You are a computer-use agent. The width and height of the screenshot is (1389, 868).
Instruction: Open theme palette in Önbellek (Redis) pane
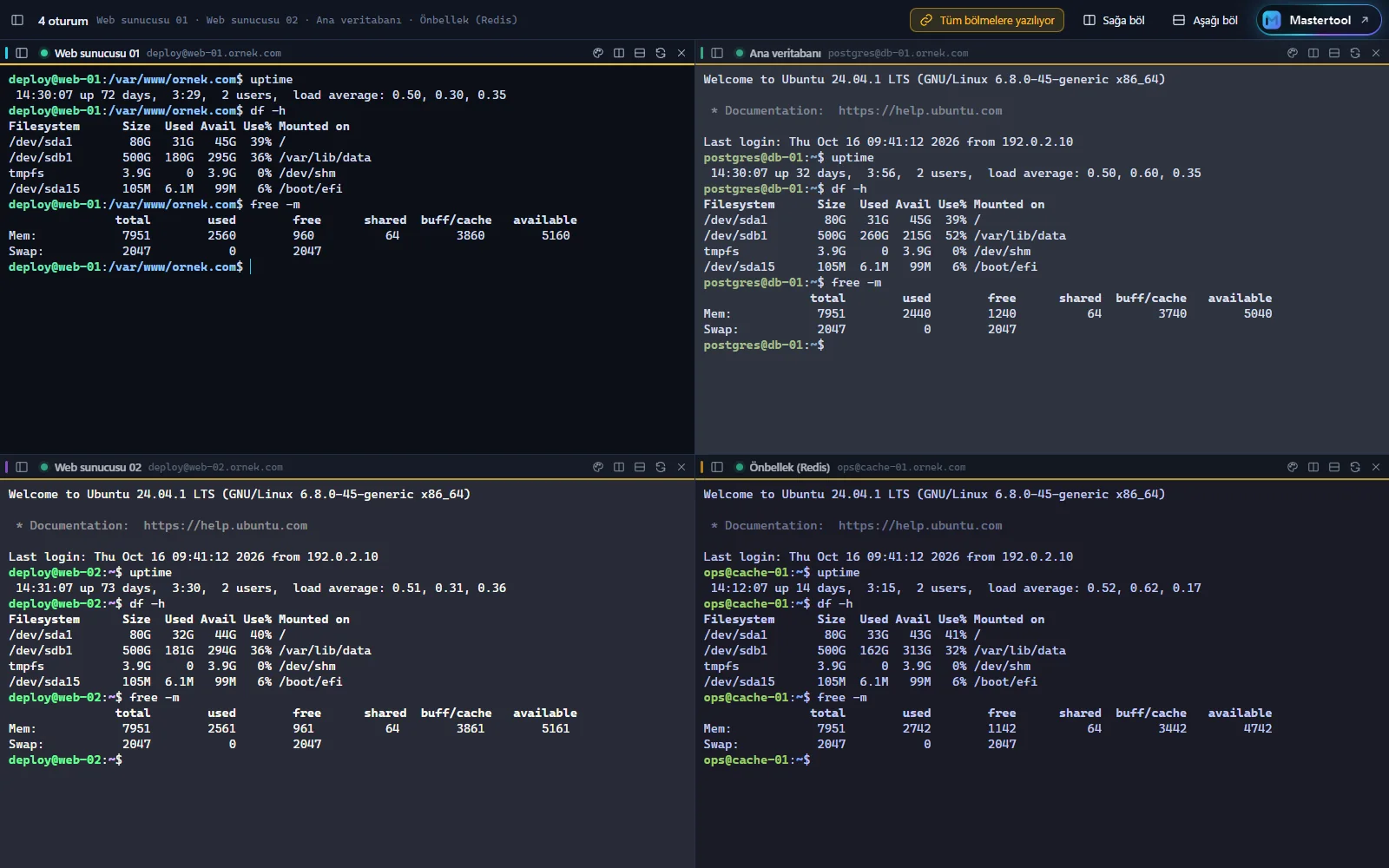click(1293, 467)
